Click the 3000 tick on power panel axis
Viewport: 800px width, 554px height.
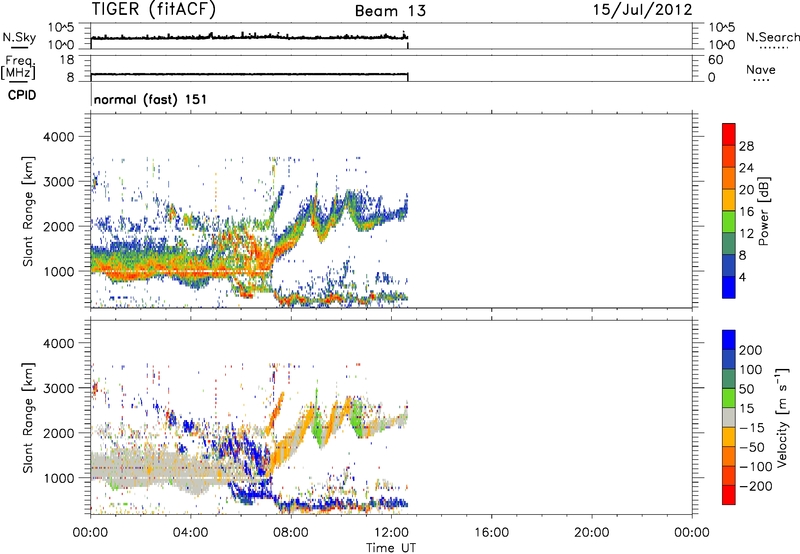58,182
